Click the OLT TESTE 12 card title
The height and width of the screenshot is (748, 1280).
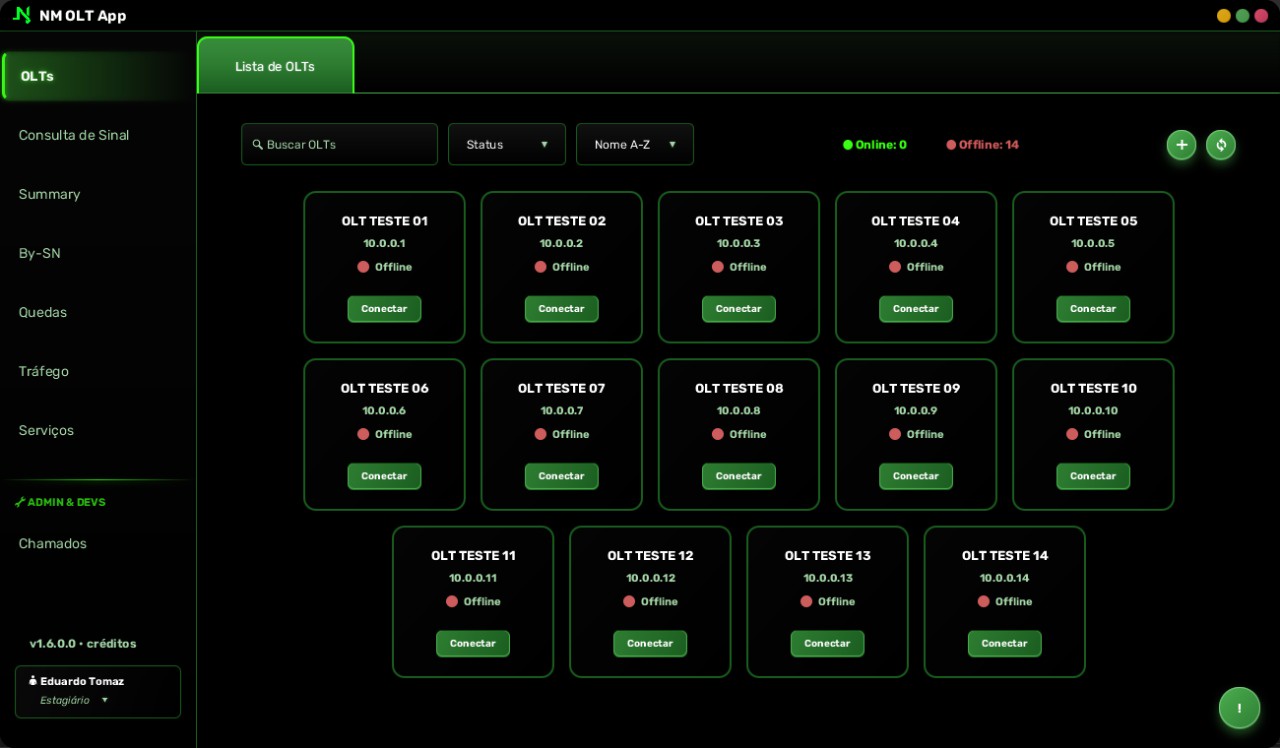(x=650, y=555)
